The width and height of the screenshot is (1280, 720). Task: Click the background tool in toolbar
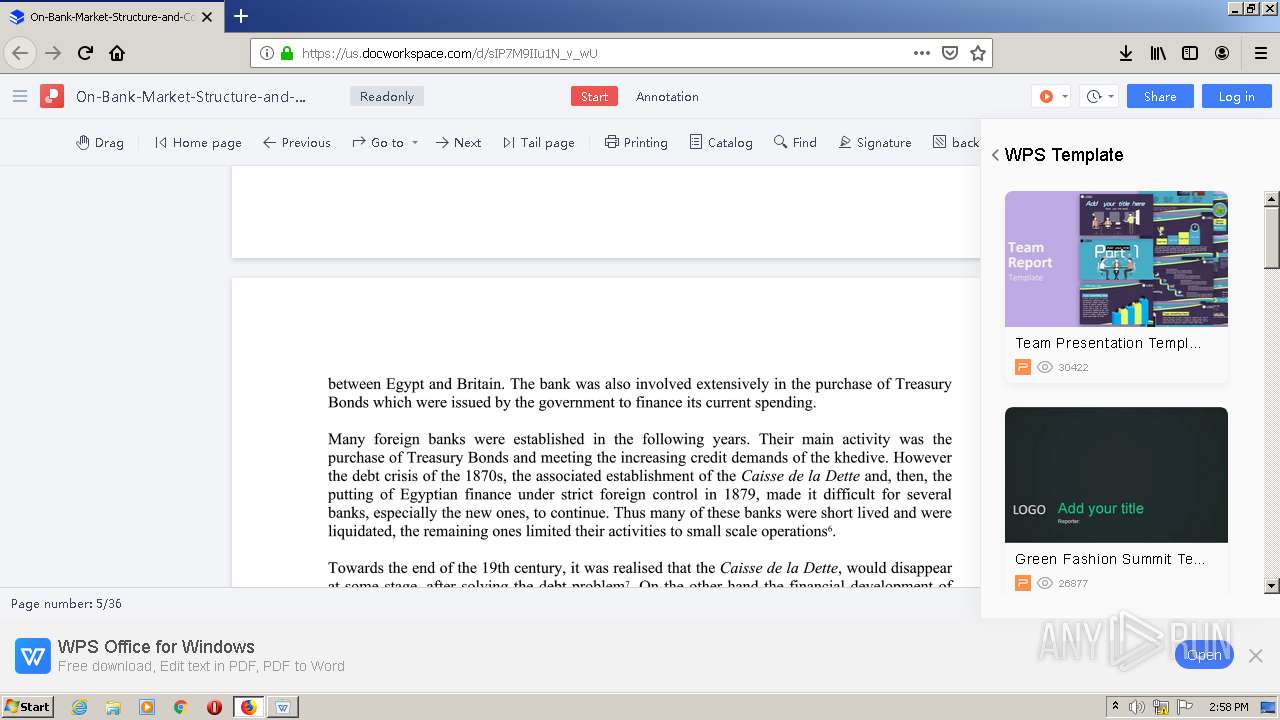click(x=956, y=142)
